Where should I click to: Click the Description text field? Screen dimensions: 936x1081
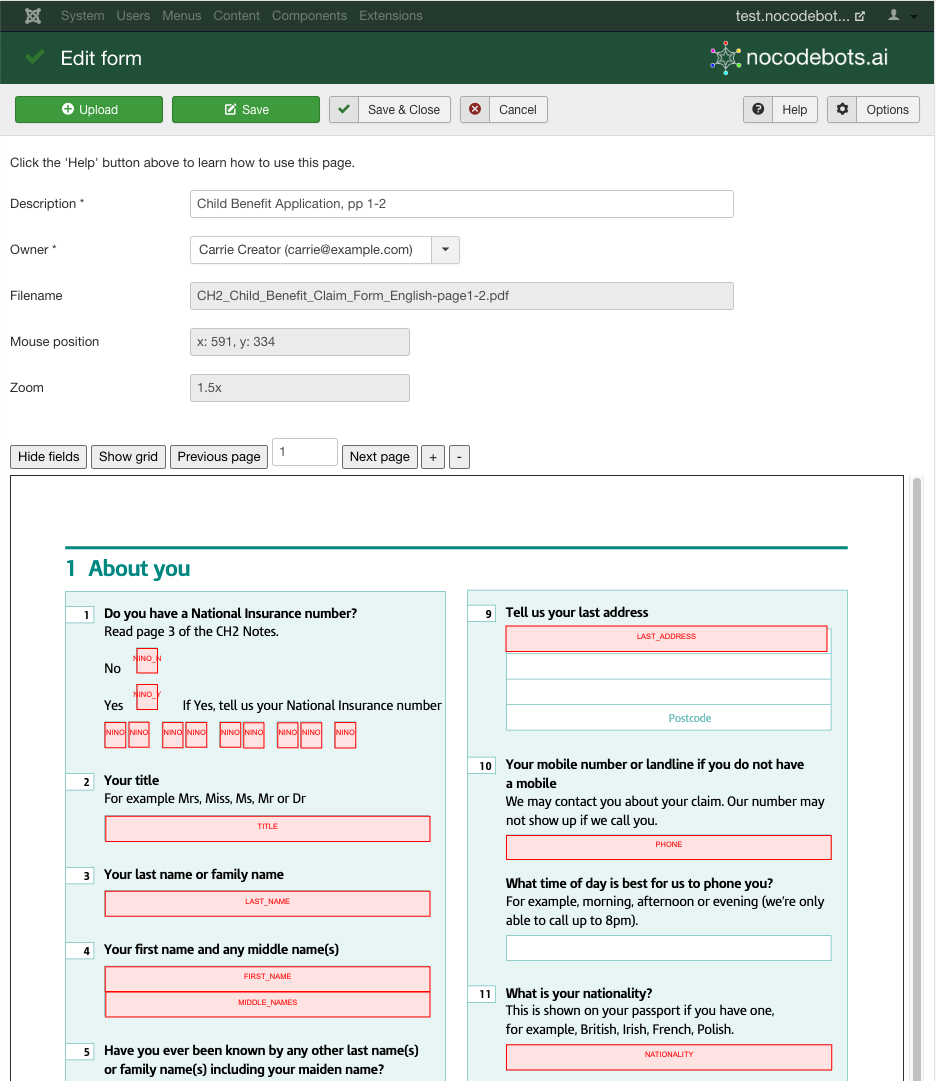461,204
